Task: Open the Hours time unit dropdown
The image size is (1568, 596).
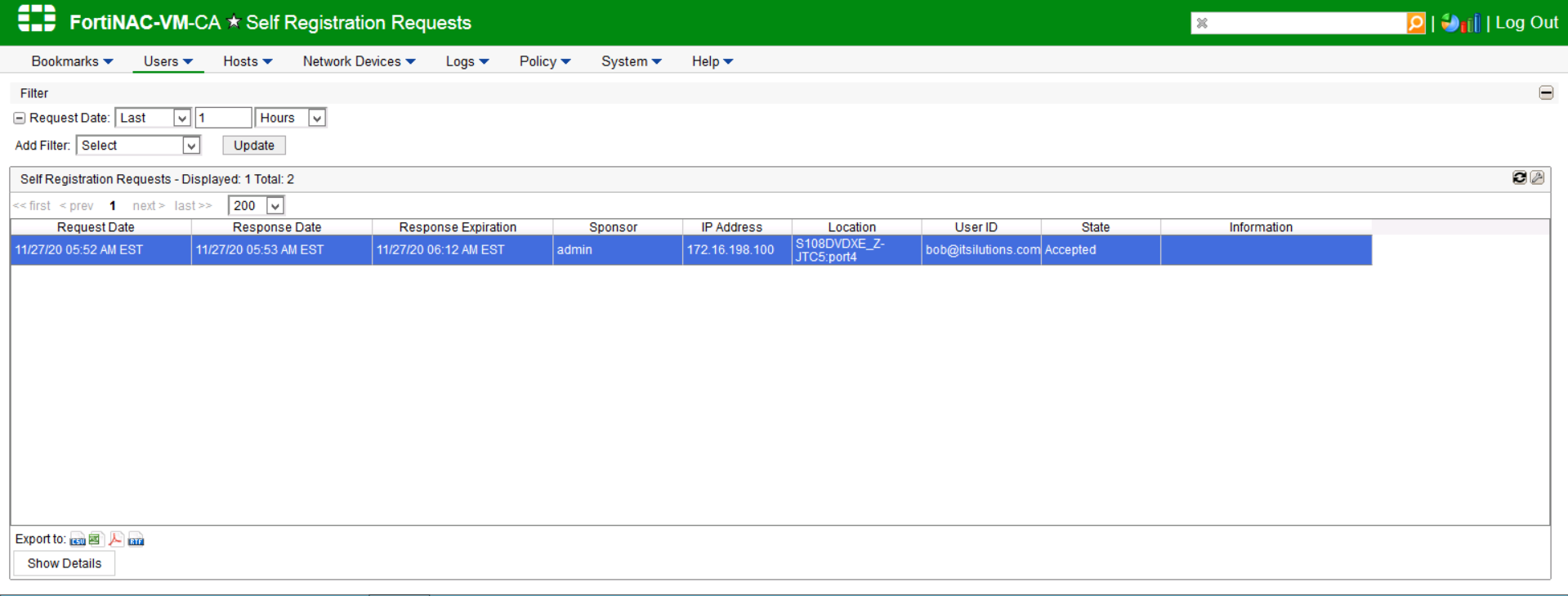Action: tap(291, 118)
